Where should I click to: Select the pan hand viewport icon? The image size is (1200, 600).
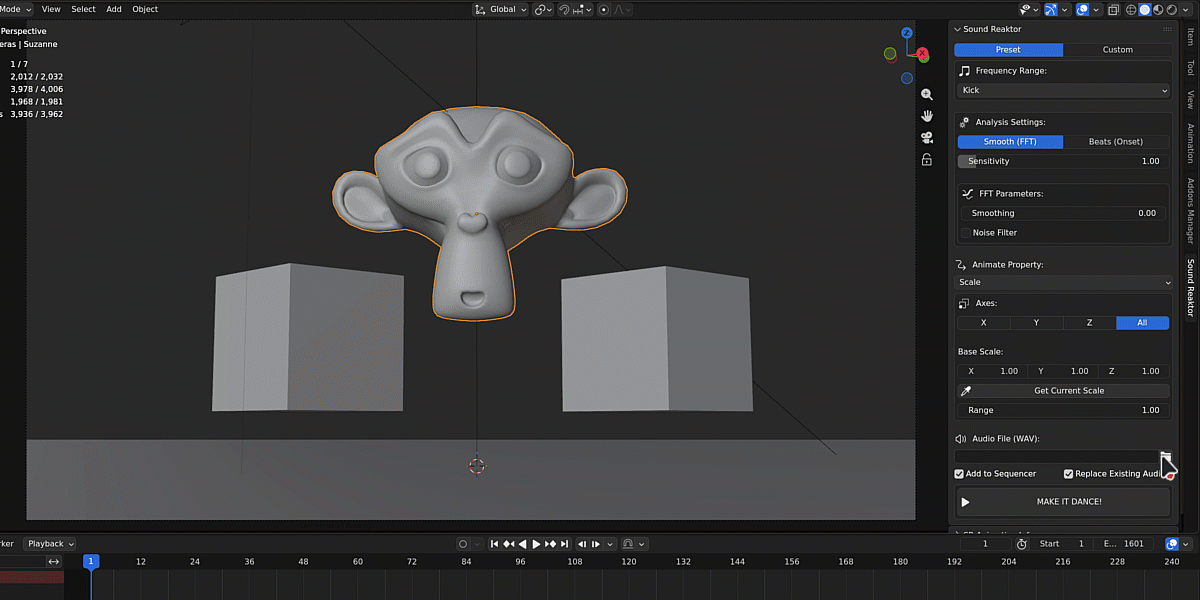[927, 116]
